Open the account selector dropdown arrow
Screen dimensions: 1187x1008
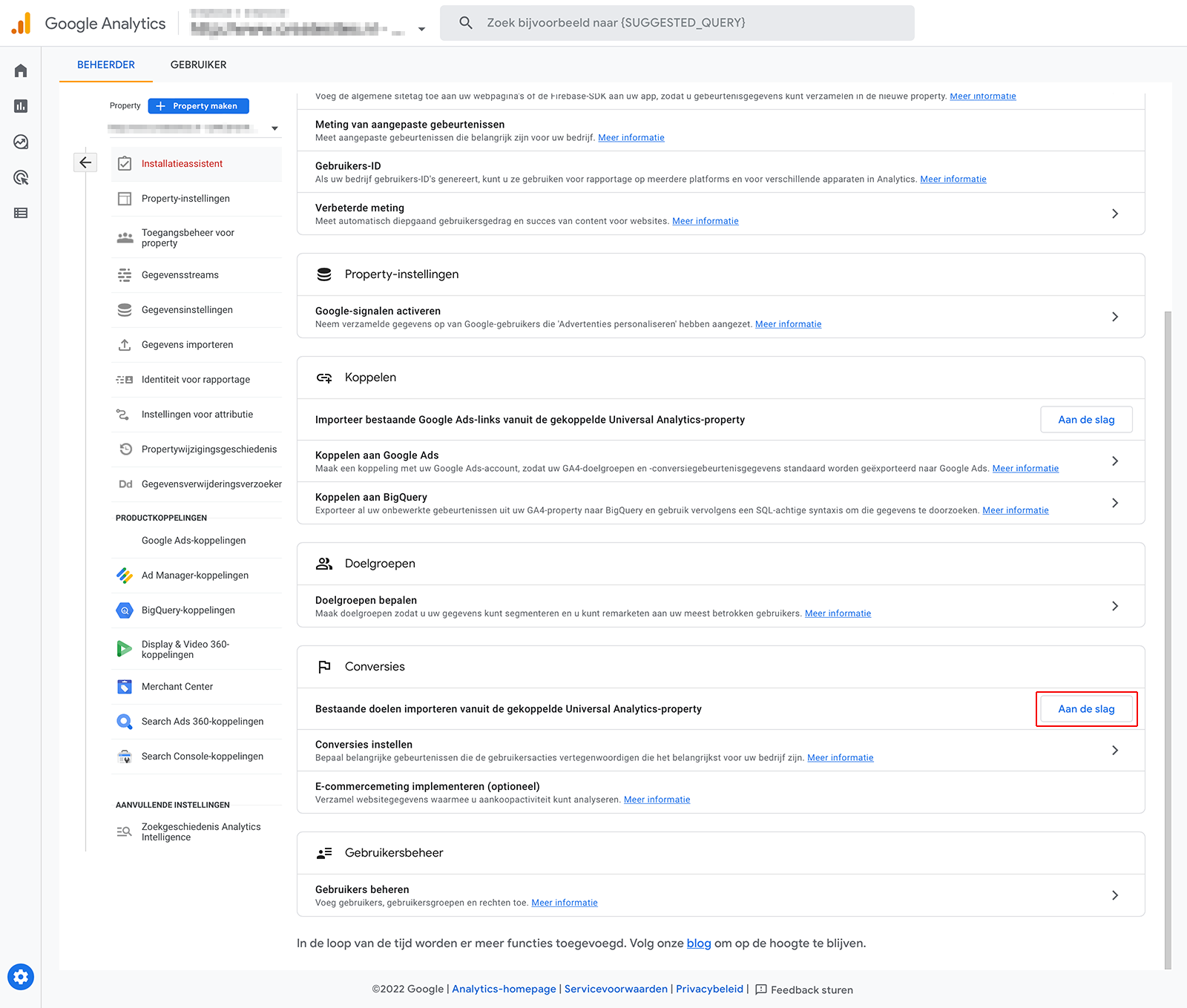click(421, 29)
